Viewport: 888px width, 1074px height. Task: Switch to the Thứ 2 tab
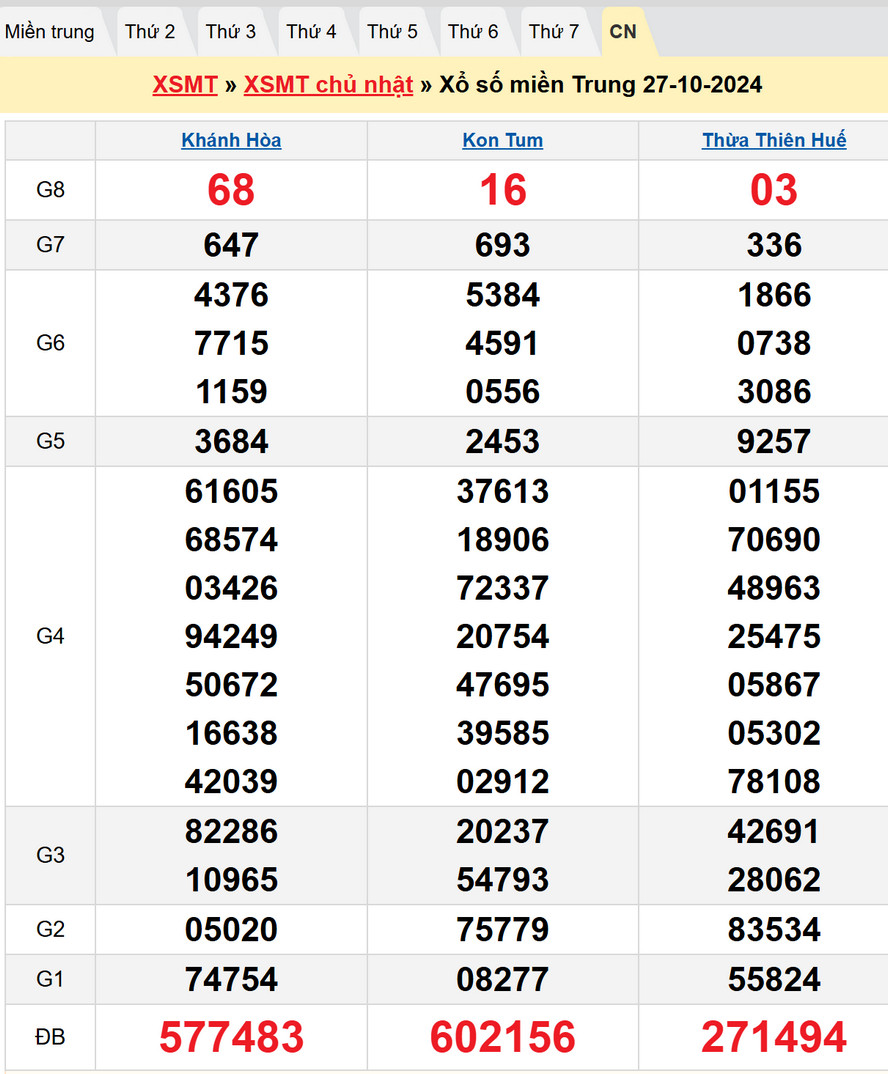[x=150, y=32]
